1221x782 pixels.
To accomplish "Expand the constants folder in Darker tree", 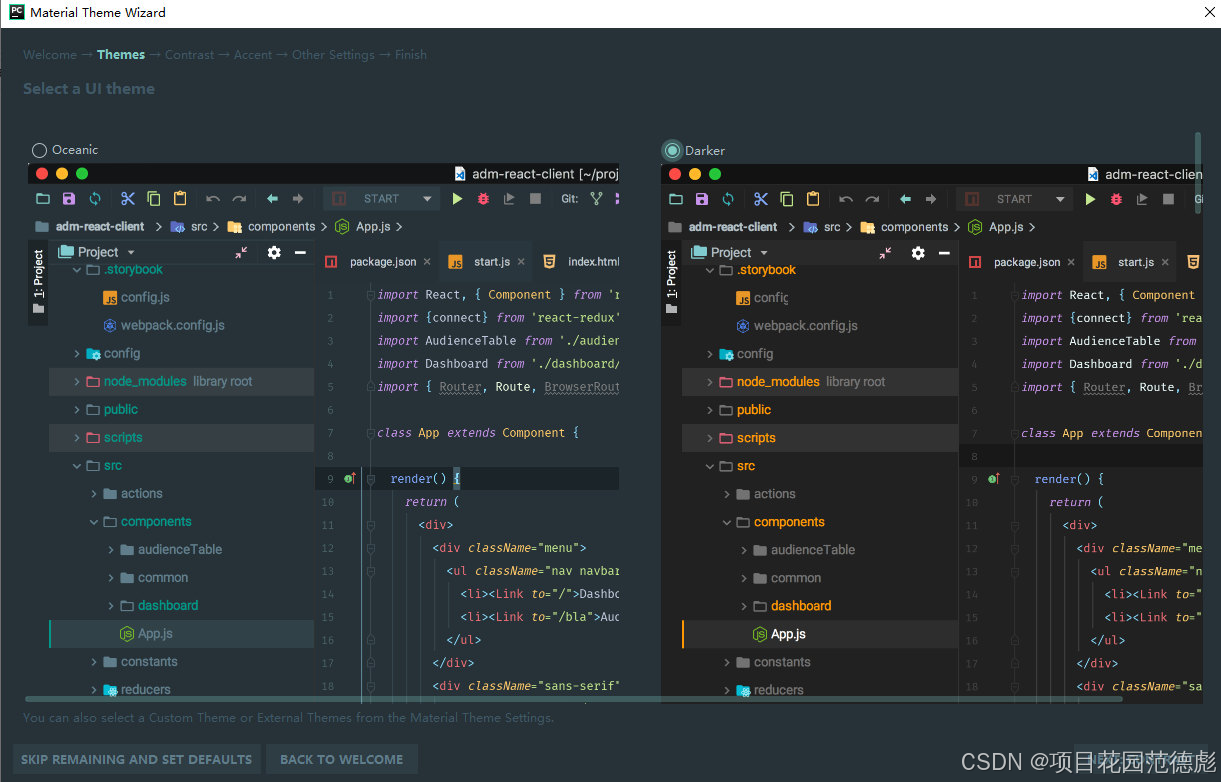I will click(x=727, y=662).
